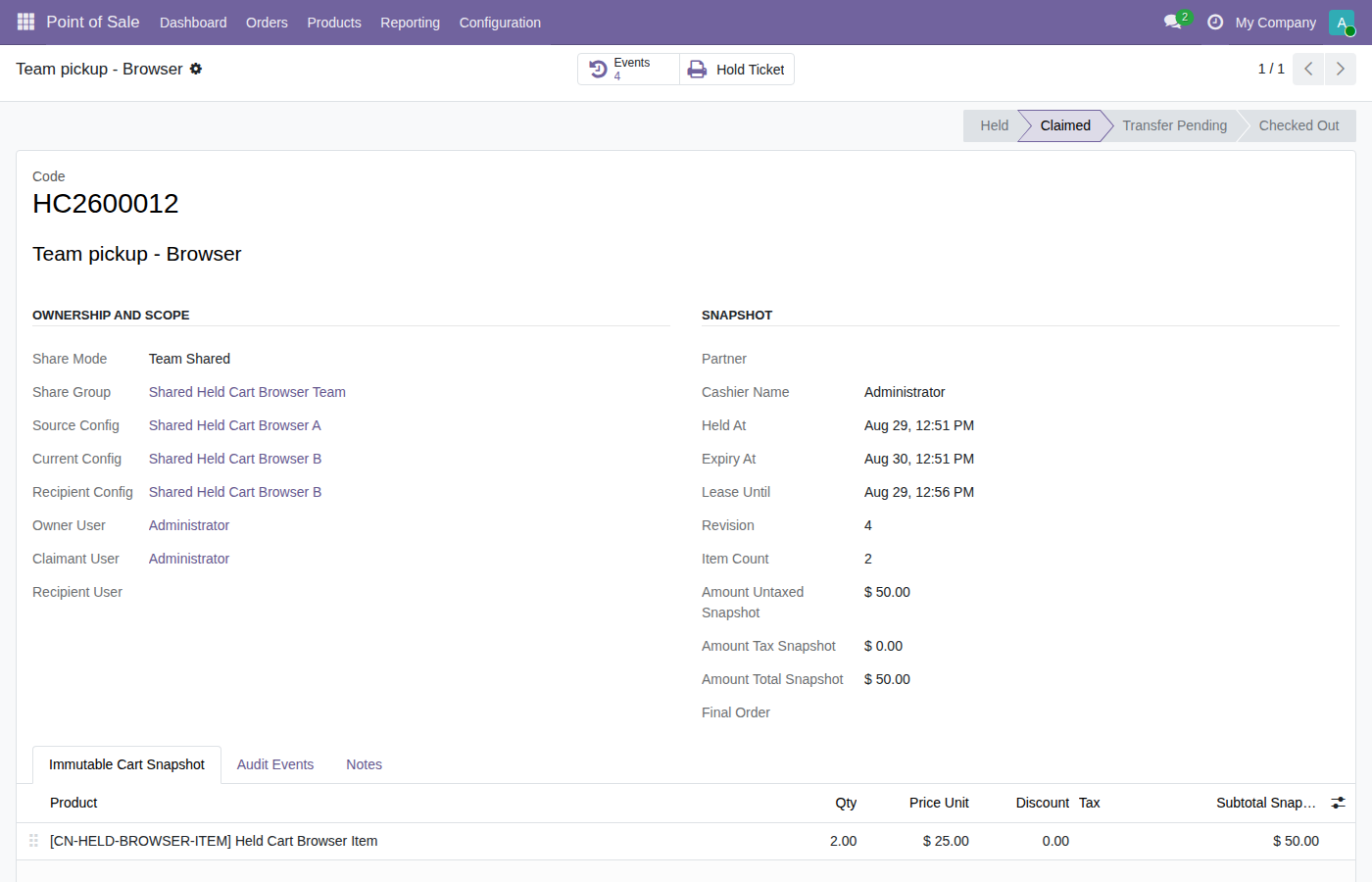Open the record actions gear icon

click(x=196, y=69)
